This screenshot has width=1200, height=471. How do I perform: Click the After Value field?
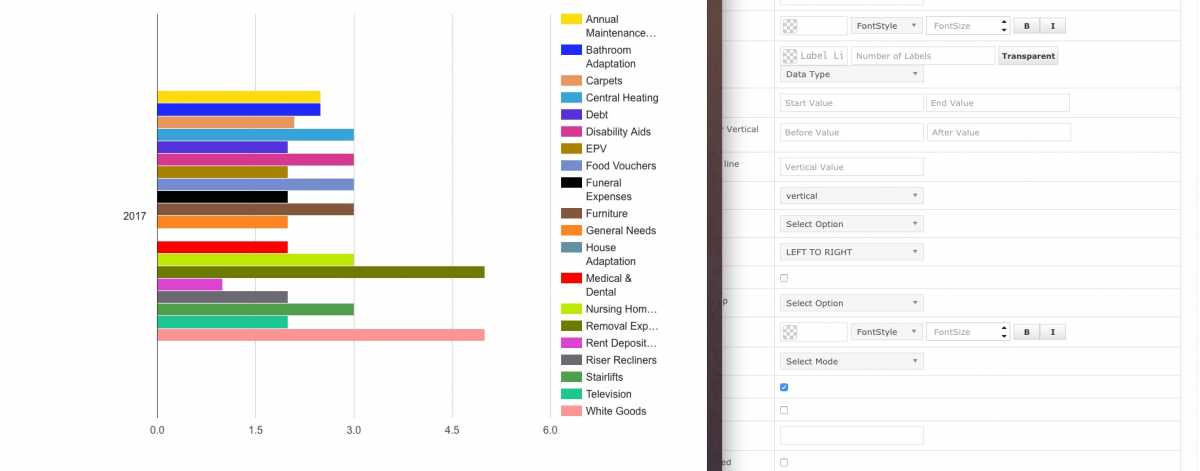(x=999, y=132)
